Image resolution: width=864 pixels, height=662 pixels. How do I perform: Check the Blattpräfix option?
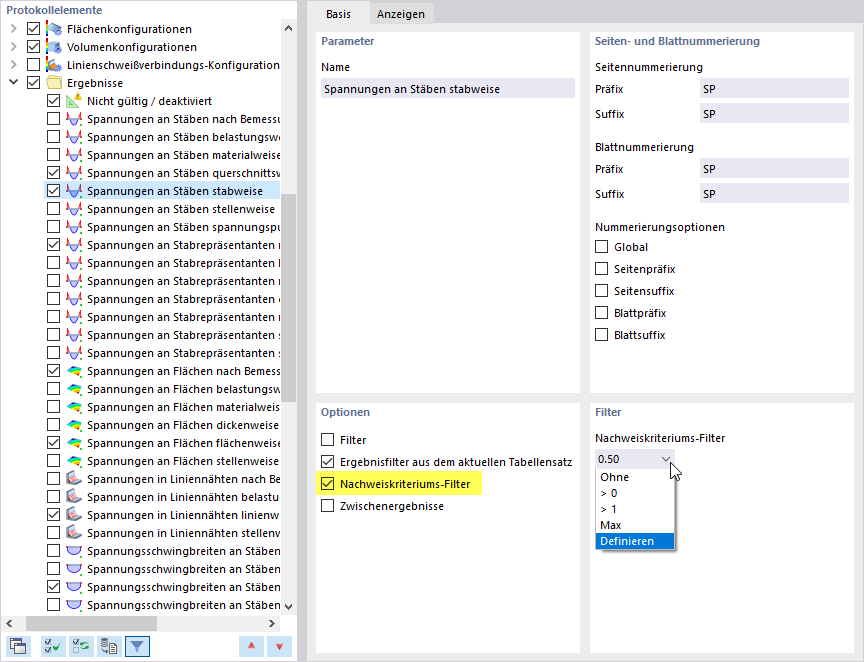[602, 313]
